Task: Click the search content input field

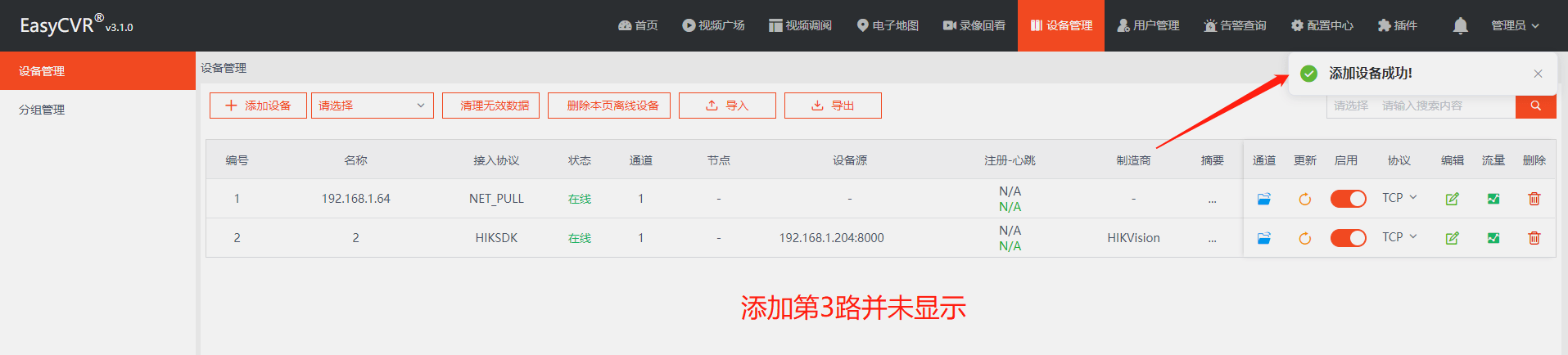Action: [x=1446, y=106]
